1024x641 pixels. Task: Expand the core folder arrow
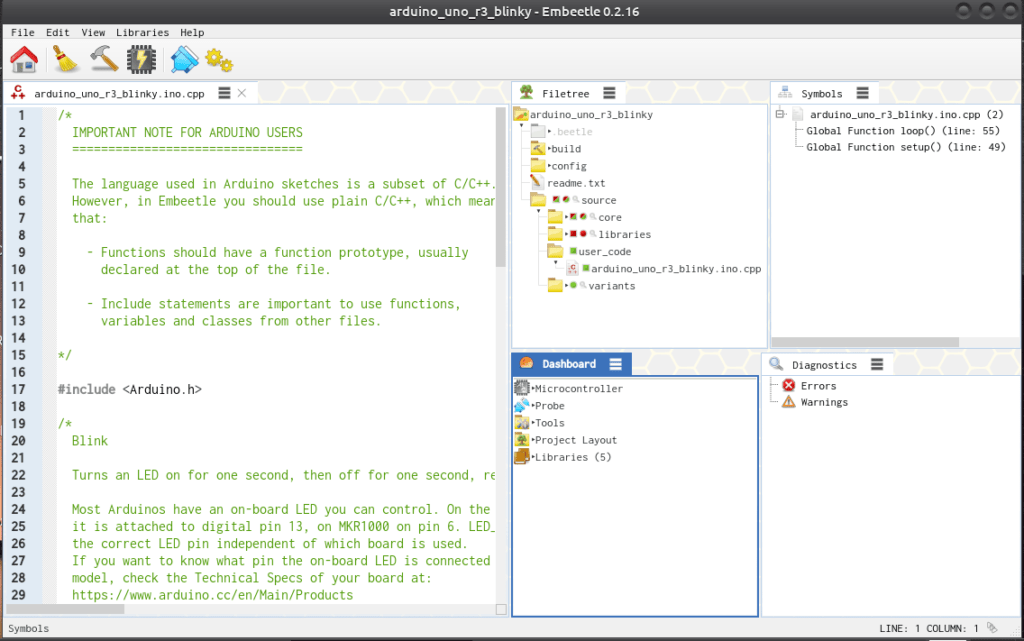[566, 217]
